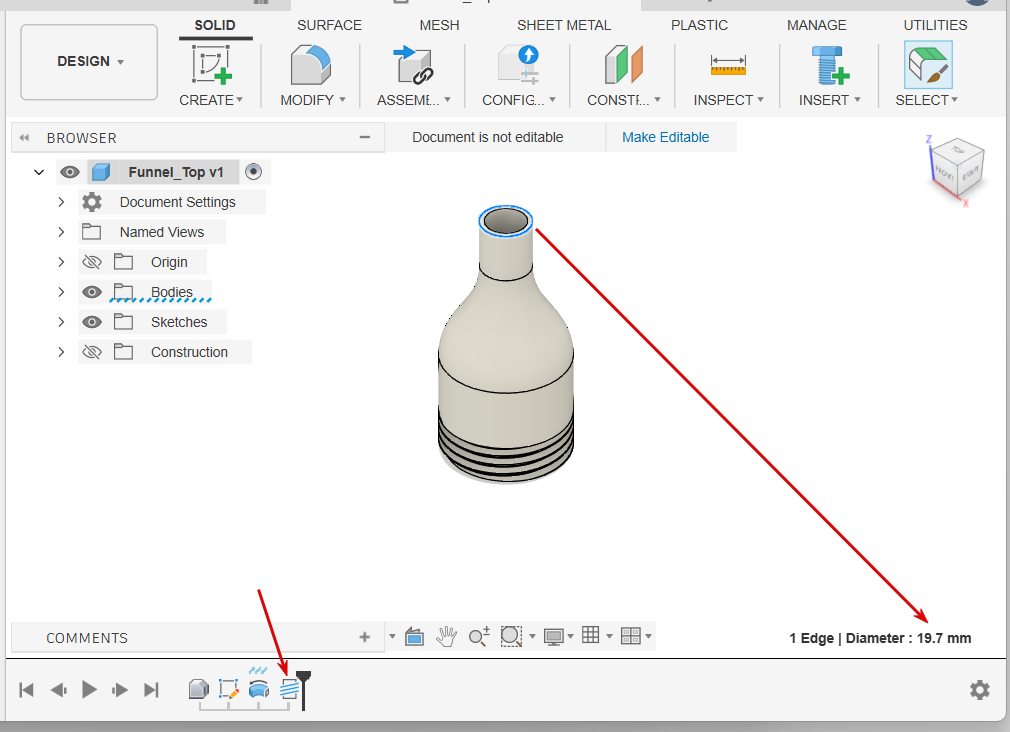Step back one timeline feature
The height and width of the screenshot is (732, 1010).
pos(58,690)
